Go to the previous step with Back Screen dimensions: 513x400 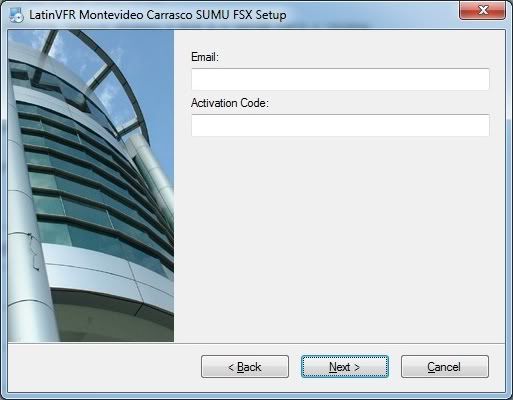(245, 366)
